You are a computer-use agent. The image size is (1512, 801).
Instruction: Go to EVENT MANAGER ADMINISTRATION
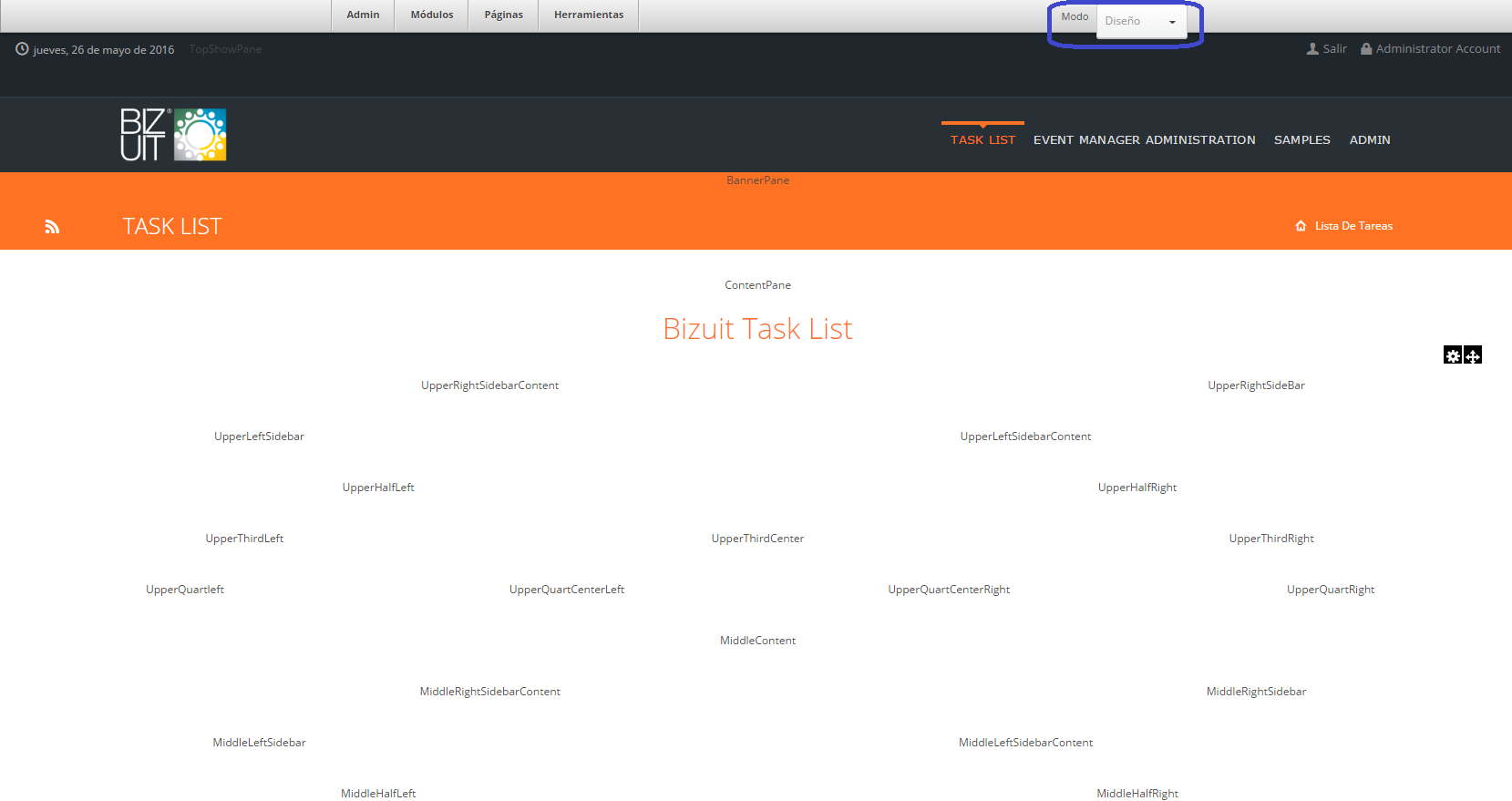coord(1145,140)
